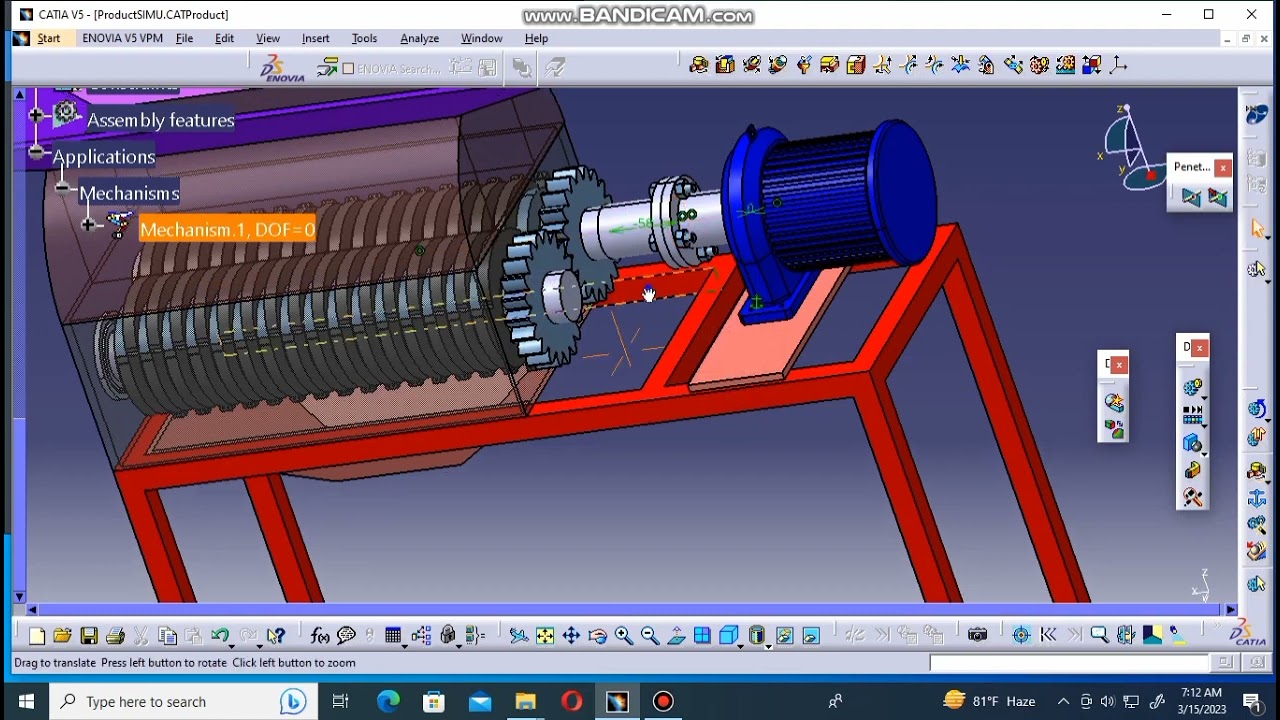Open the Analyze menu
The height and width of the screenshot is (720, 1280).
(x=420, y=39)
